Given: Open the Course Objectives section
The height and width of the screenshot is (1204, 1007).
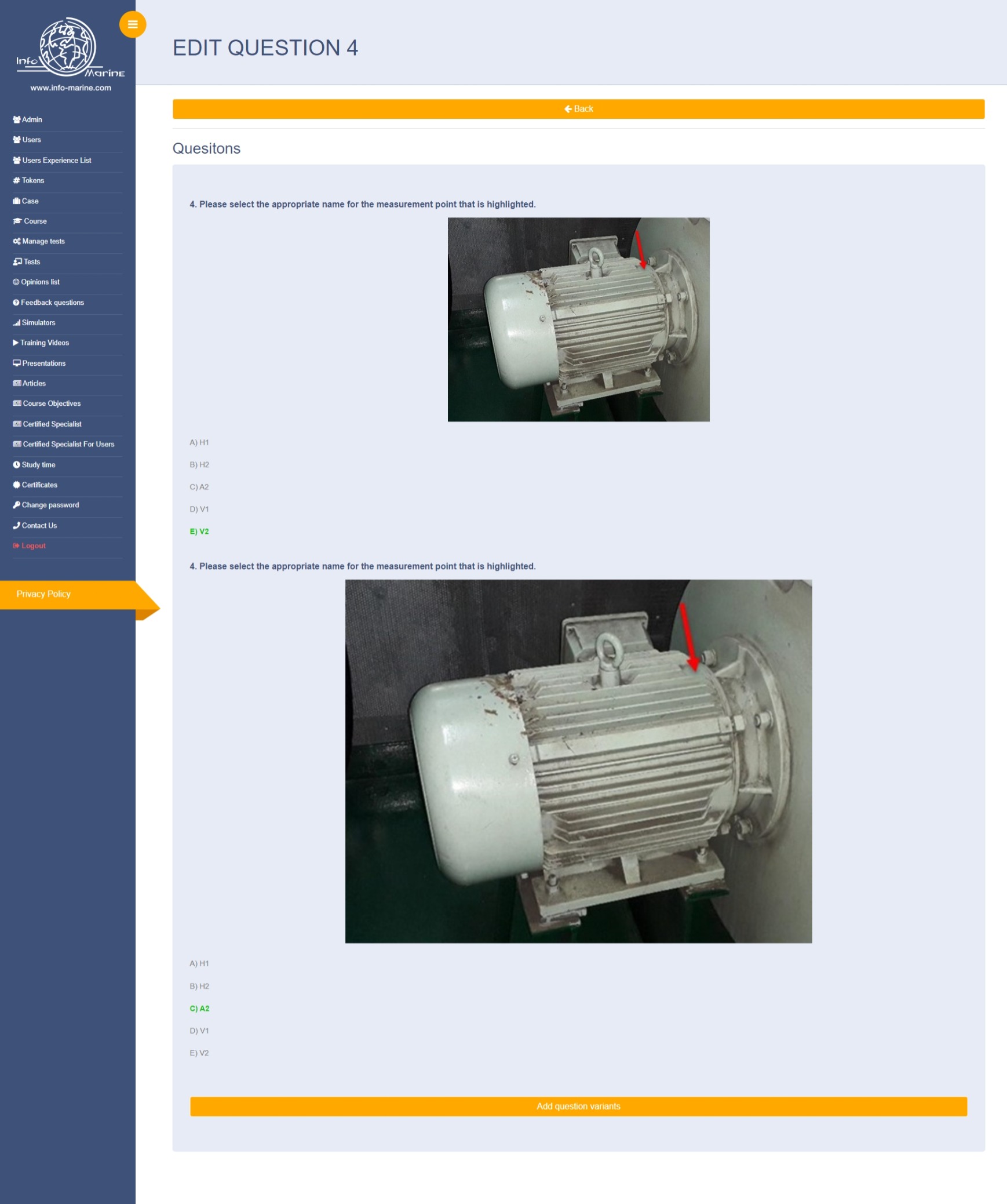Looking at the screenshot, I should tap(52, 403).
